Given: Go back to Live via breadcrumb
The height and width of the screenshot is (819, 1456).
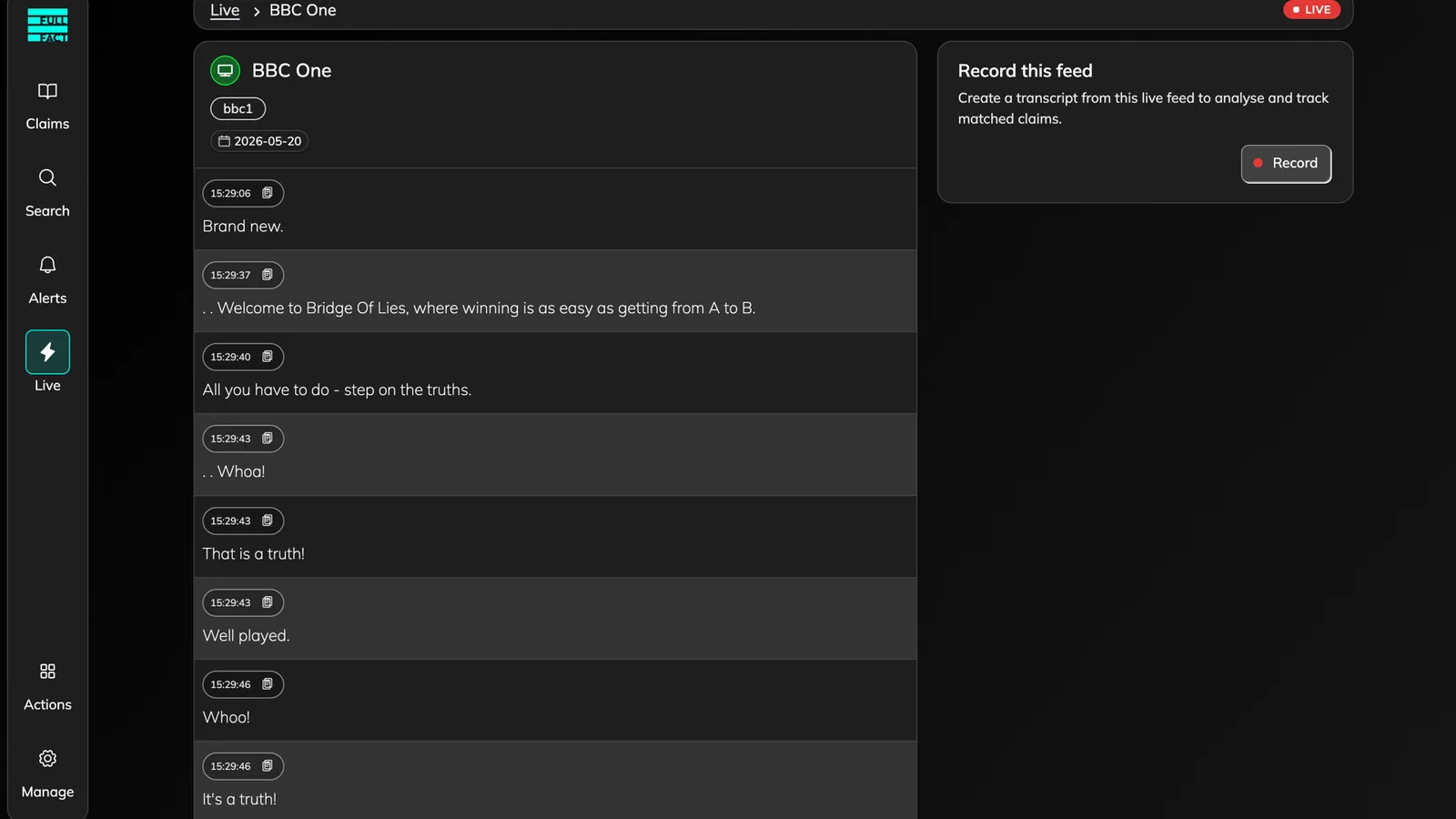Looking at the screenshot, I should click(x=225, y=10).
